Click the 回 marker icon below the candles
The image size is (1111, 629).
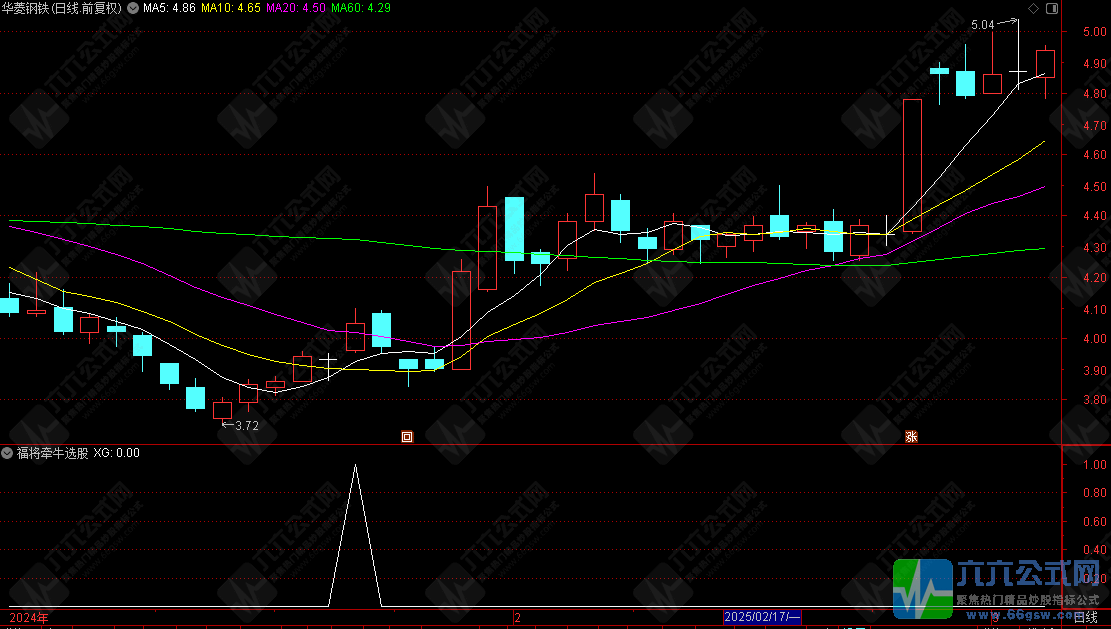pos(407,436)
